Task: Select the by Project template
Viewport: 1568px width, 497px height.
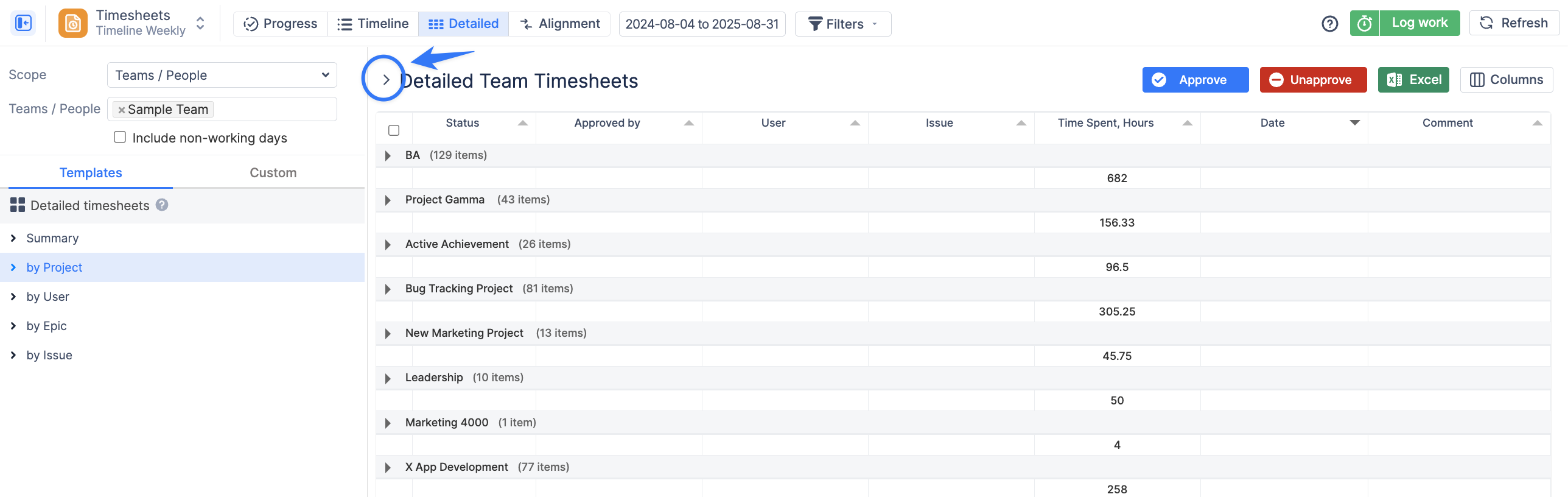Action: pos(182,267)
